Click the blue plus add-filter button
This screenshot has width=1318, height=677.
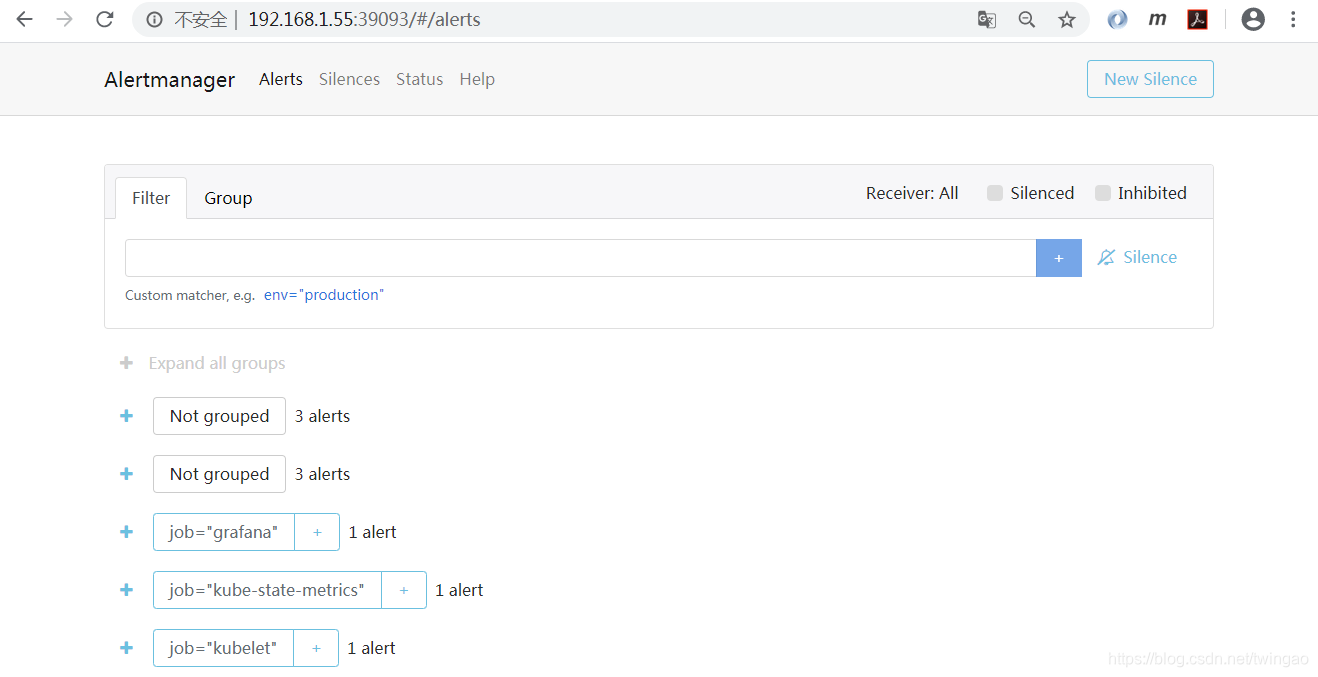[1059, 258]
